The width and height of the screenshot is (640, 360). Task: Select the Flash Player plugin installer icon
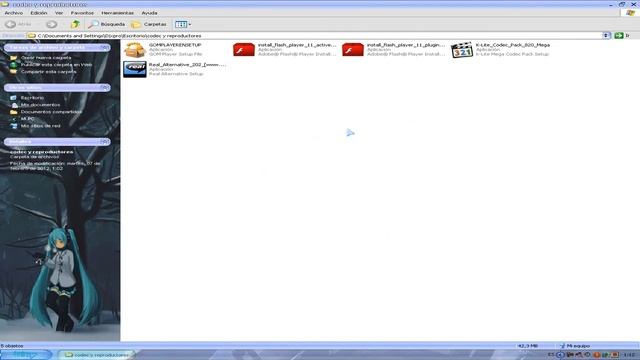[353, 49]
